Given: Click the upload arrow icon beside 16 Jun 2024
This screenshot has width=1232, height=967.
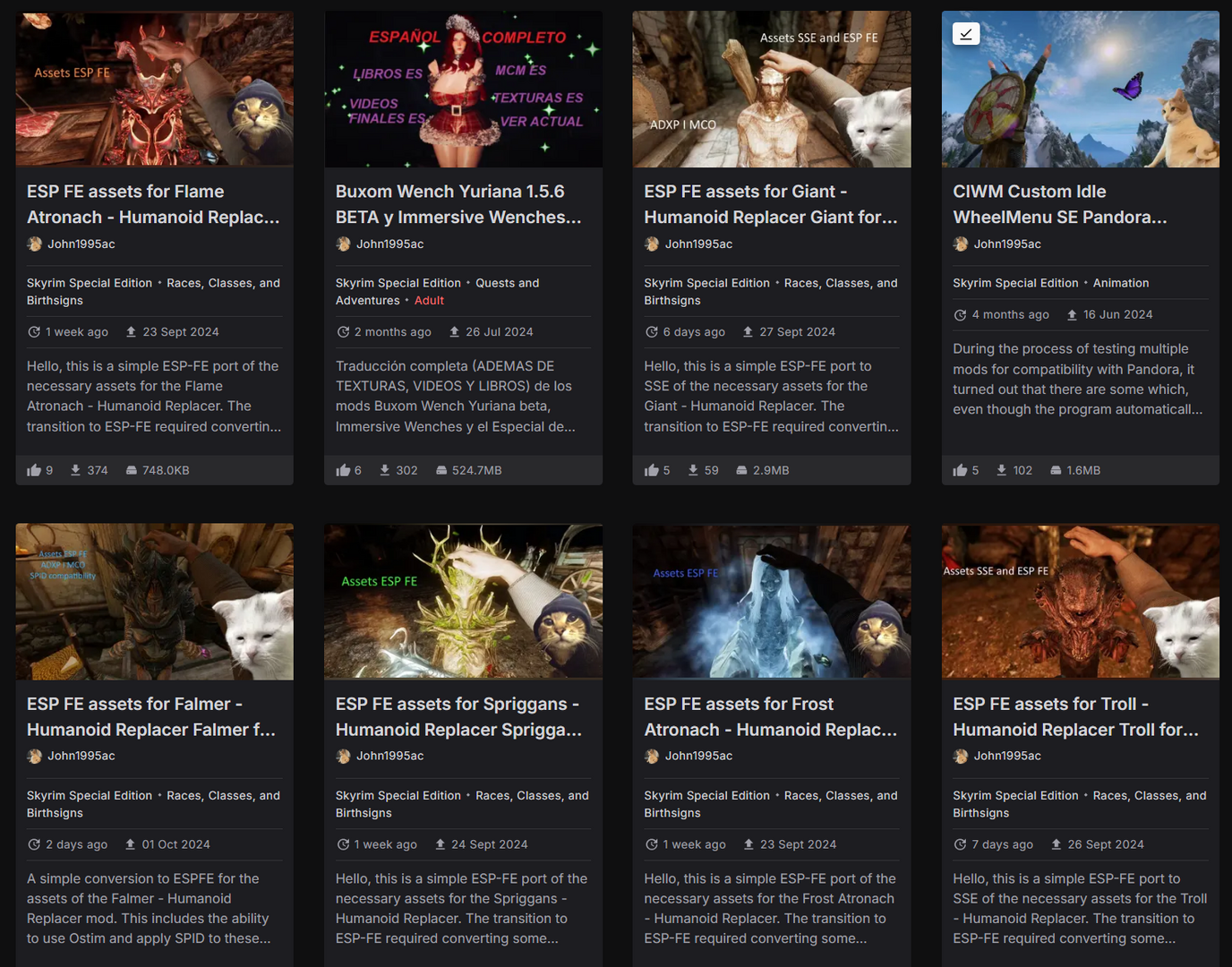Looking at the screenshot, I should (x=1072, y=315).
